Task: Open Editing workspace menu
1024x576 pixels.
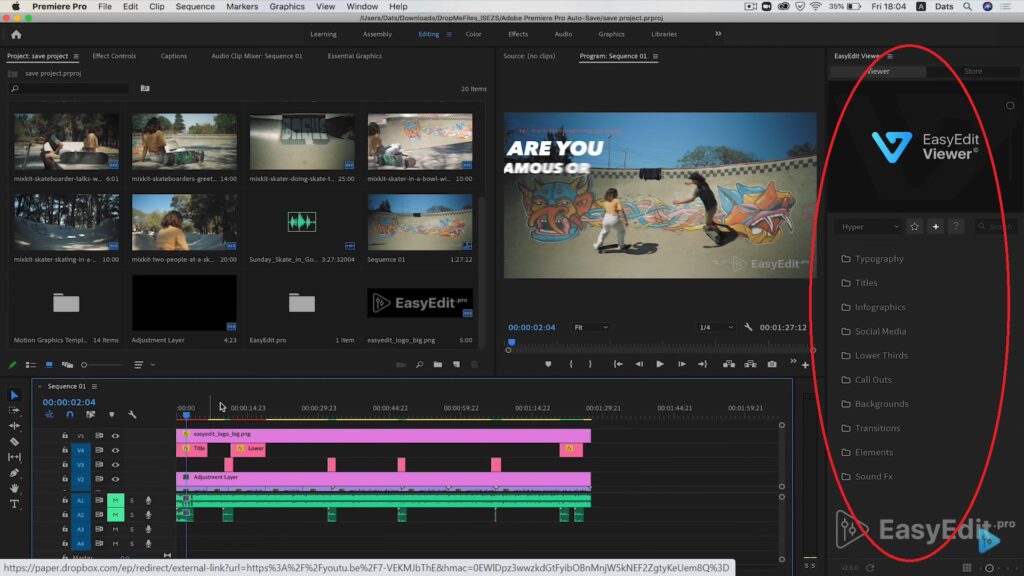Action: [x=449, y=35]
